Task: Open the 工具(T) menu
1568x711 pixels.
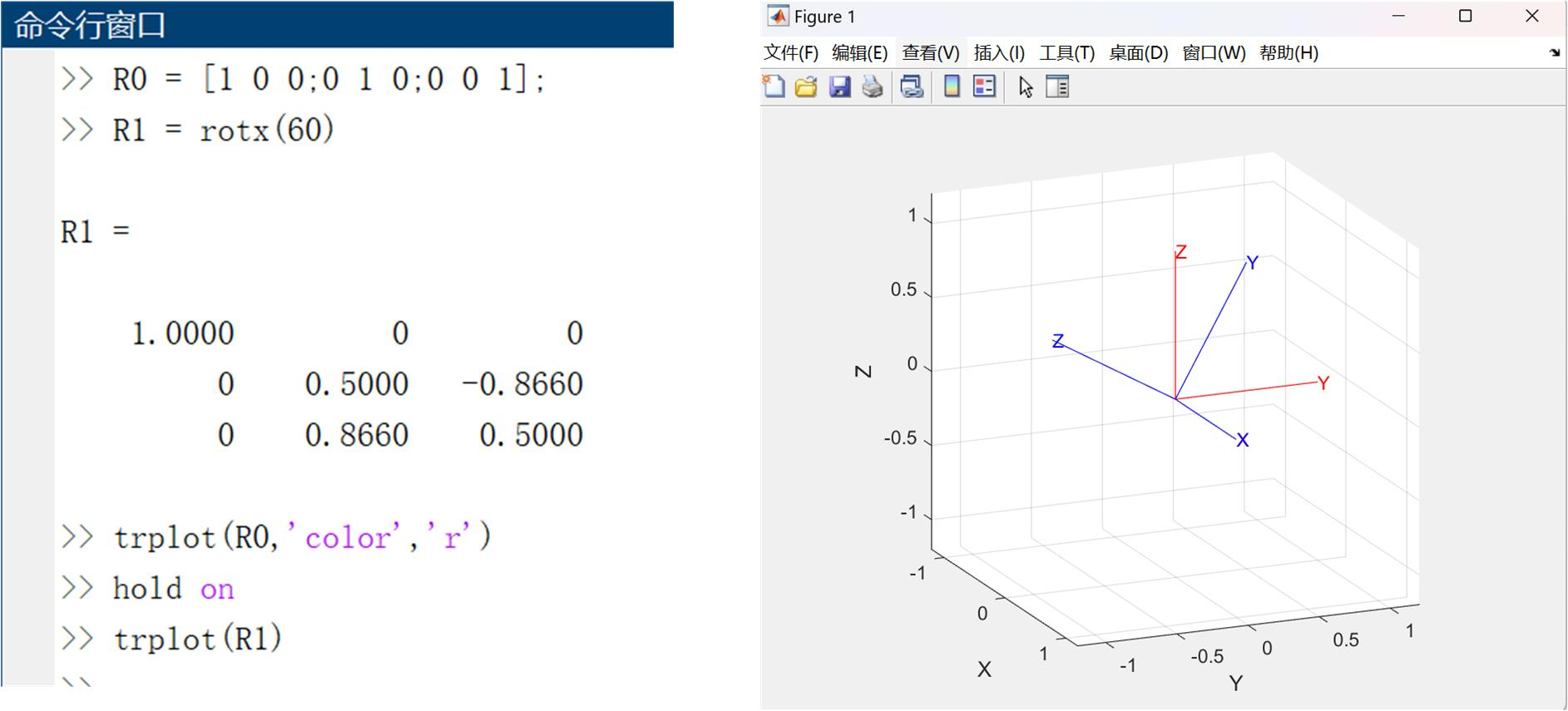Action: 1067,53
